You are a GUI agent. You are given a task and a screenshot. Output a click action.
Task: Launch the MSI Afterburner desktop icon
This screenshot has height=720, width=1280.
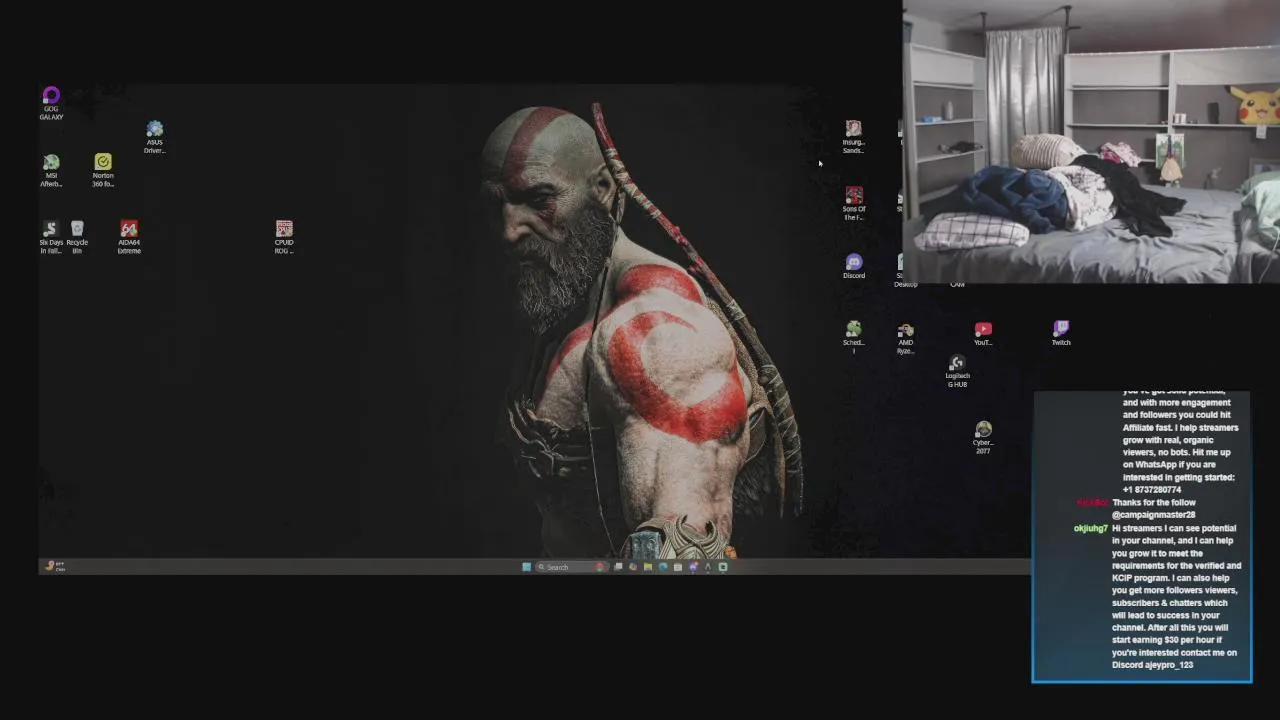click(x=51, y=171)
